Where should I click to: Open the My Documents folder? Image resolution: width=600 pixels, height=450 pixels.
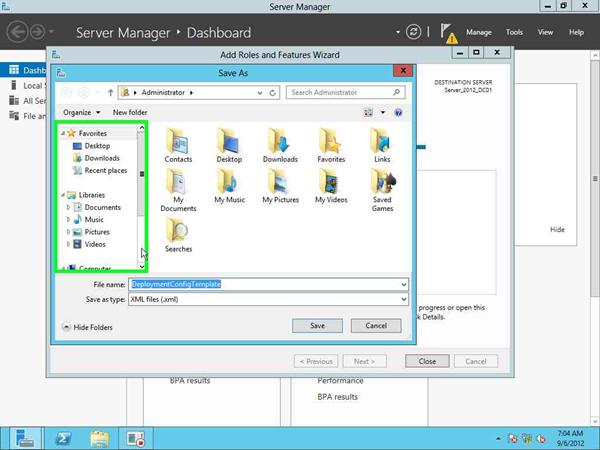(178, 190)
